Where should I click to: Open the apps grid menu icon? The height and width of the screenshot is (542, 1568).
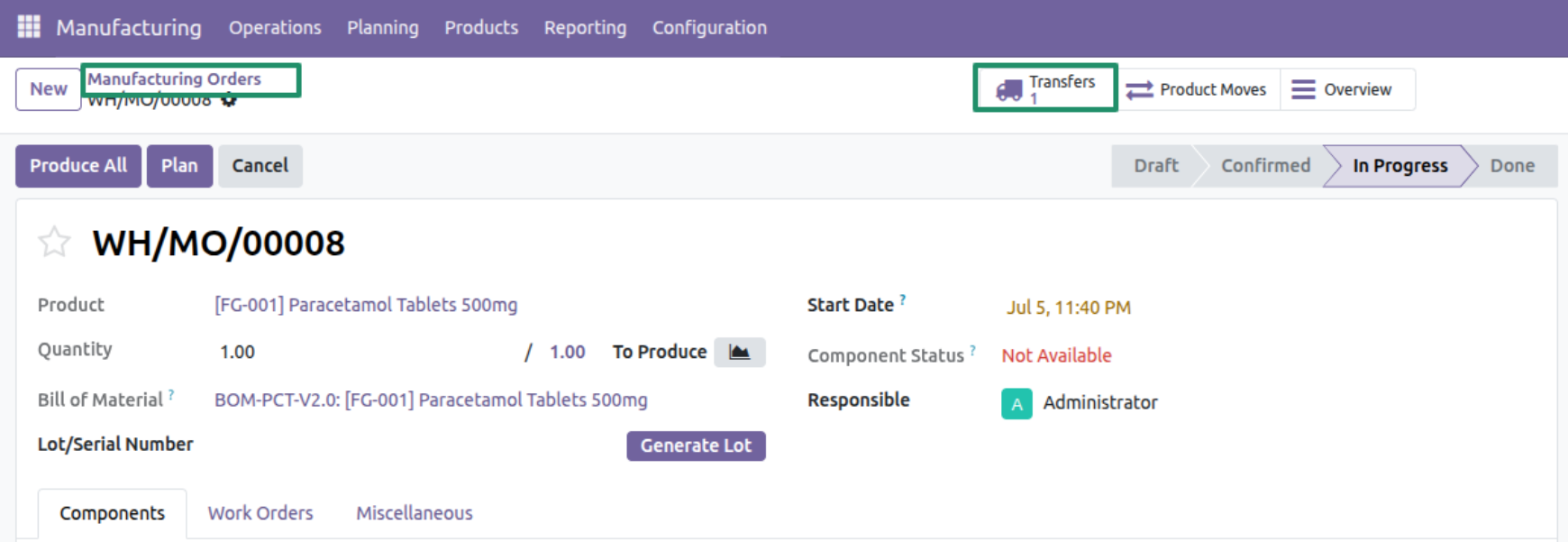coord(29,27)
